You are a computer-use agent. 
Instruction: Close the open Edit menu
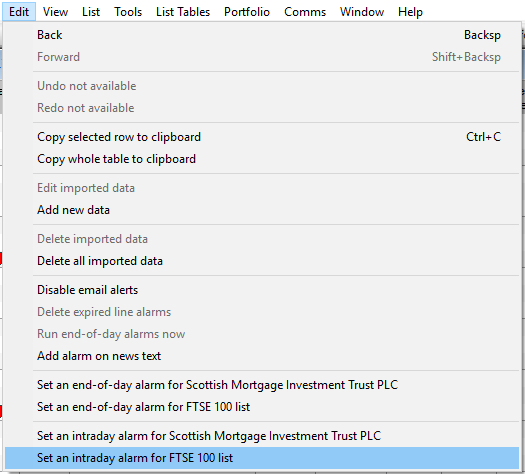click(19, 12)
